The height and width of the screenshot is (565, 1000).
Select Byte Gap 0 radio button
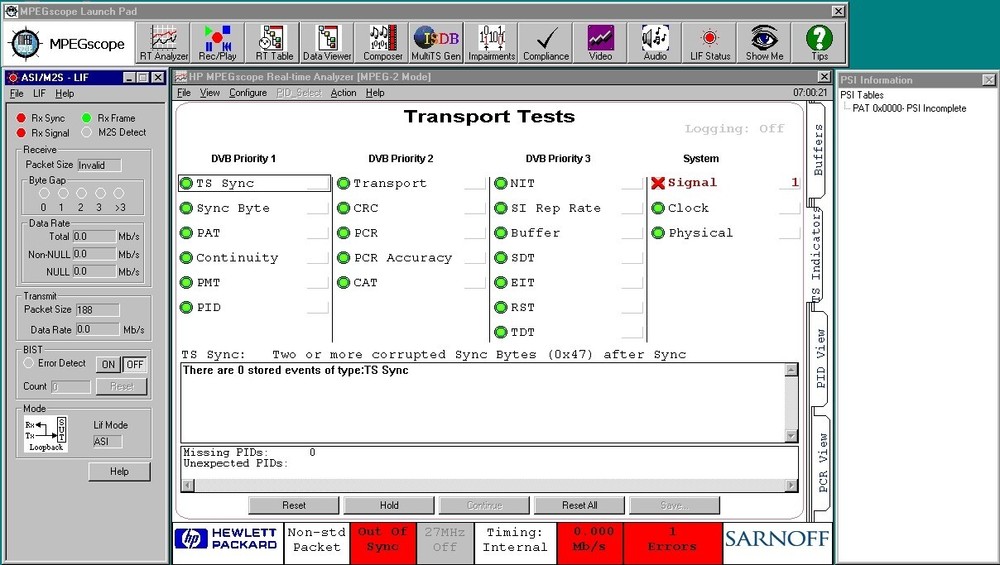coord(44,193)
